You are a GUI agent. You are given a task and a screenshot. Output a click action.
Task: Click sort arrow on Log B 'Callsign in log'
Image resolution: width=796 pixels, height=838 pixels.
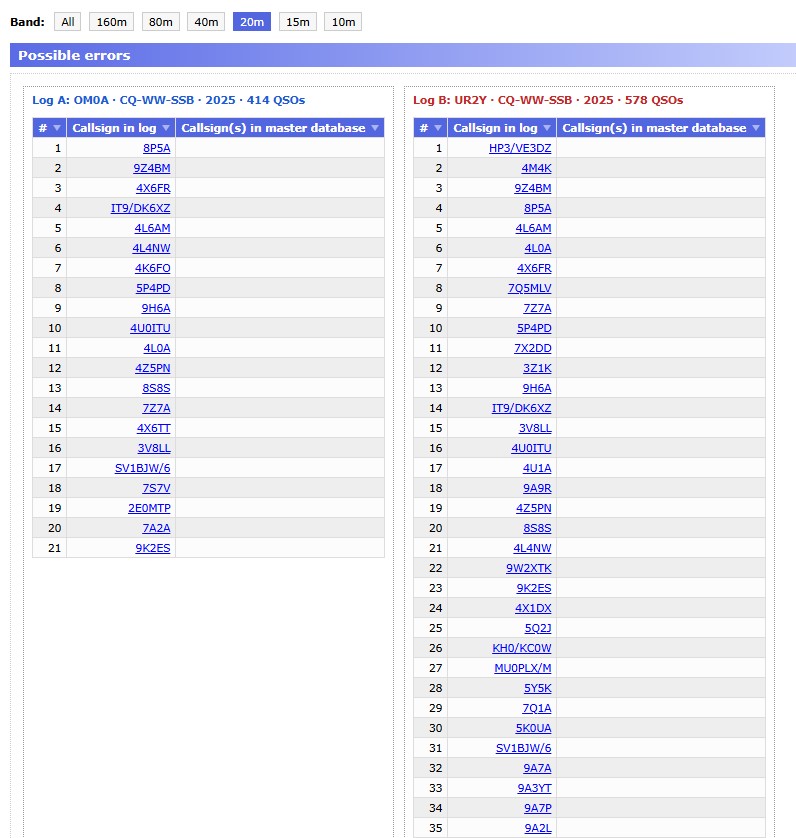[x=546, y=128]
